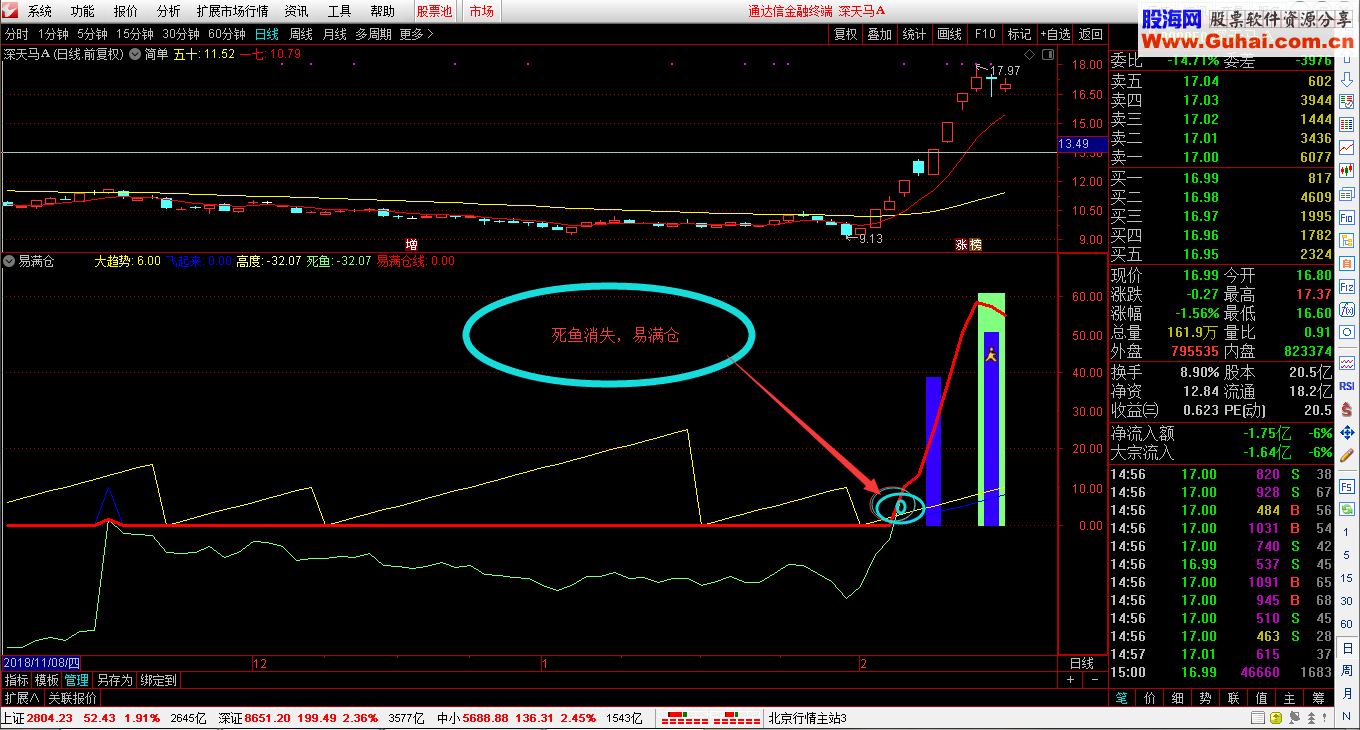Click the F12 trading sidebar icon
Image resolution: width=1360 pixels, height=730 pixels.
pos(1347,285)
